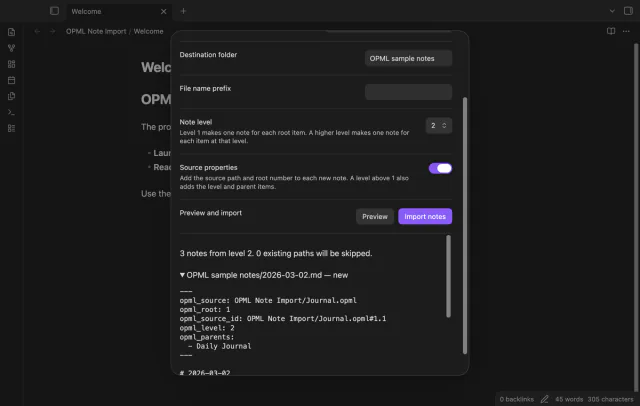Click the opml_source_id line
Screen dimensions: 640x406
coord(283,319)
